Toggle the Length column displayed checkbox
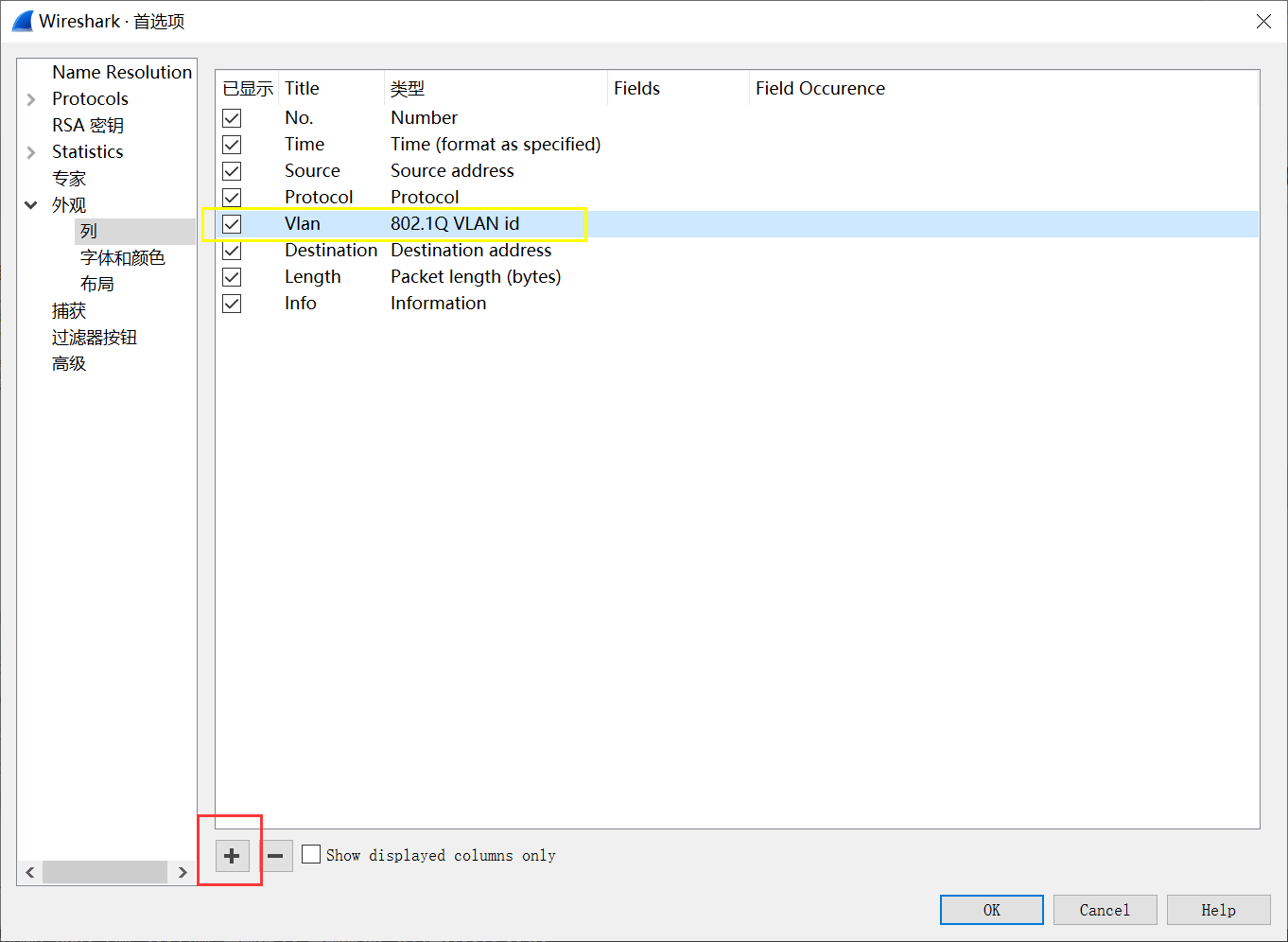This screenshot has height=942, width=1288. tap(232, 277)
